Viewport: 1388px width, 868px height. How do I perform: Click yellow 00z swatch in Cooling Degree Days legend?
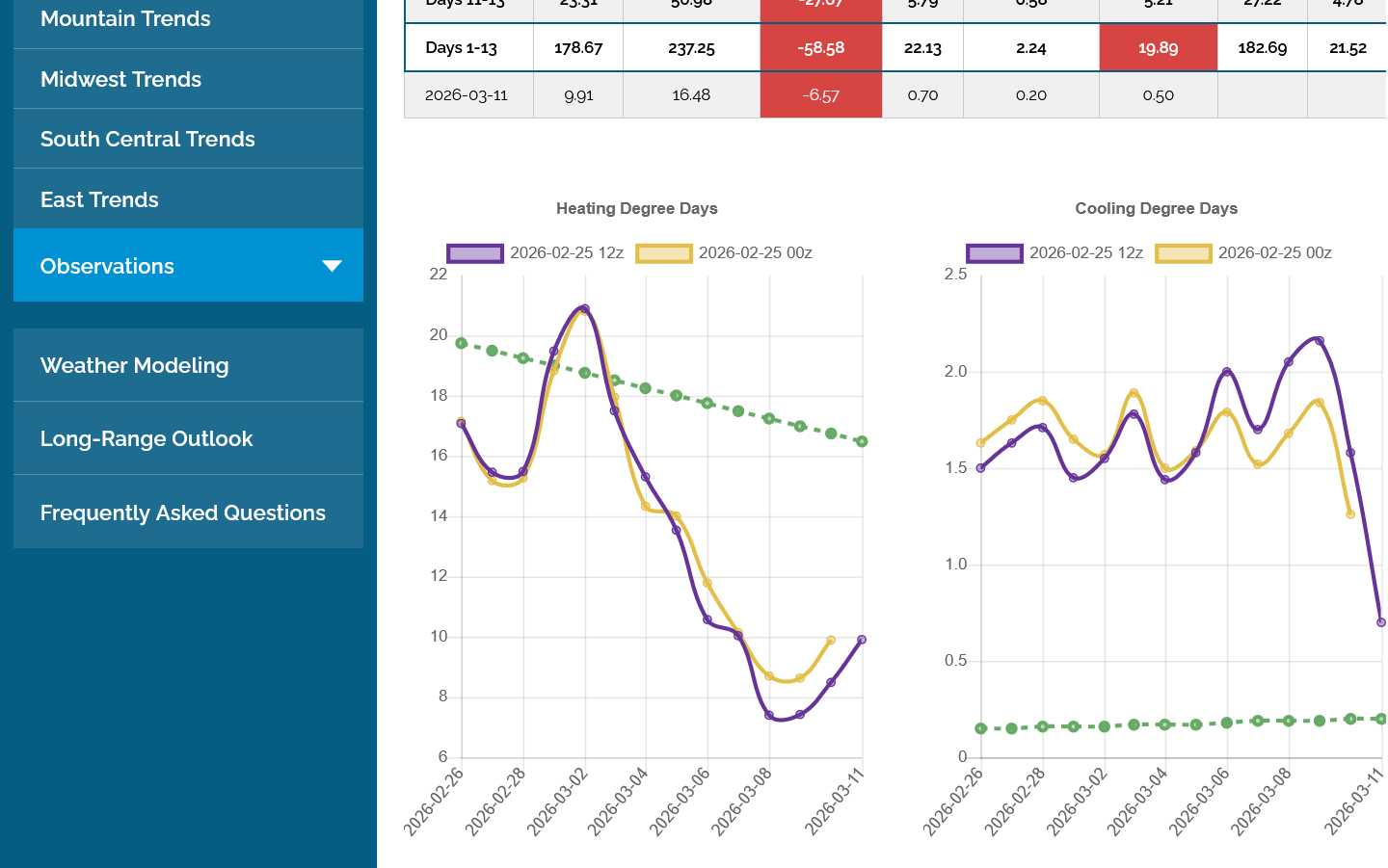tap(1183, 253)
